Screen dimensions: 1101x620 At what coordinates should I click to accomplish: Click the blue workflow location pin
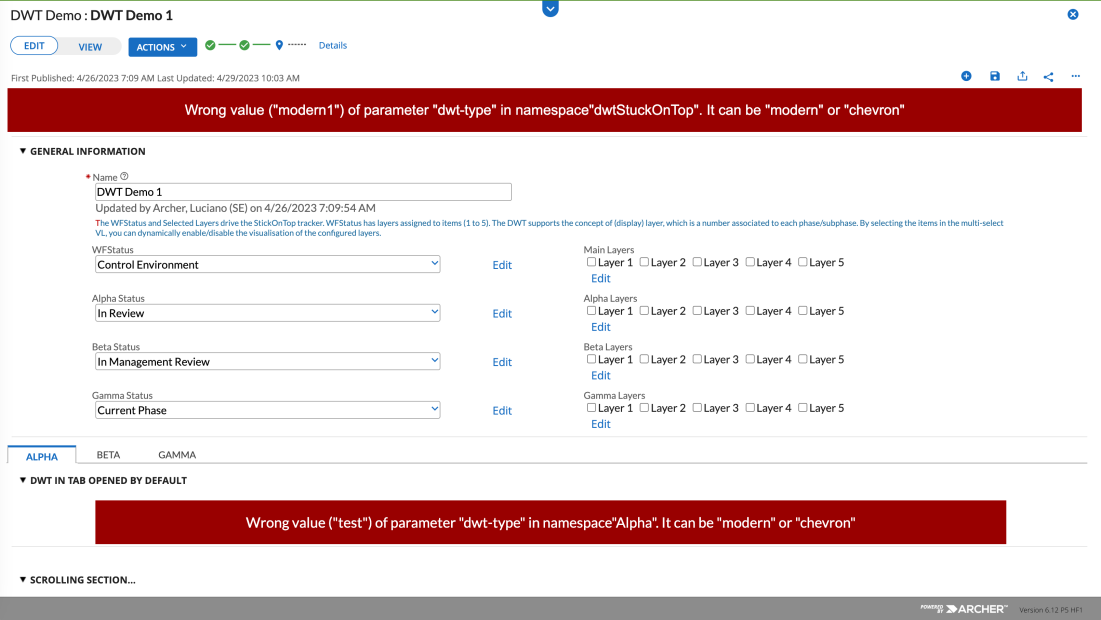(x=279, y=45)
